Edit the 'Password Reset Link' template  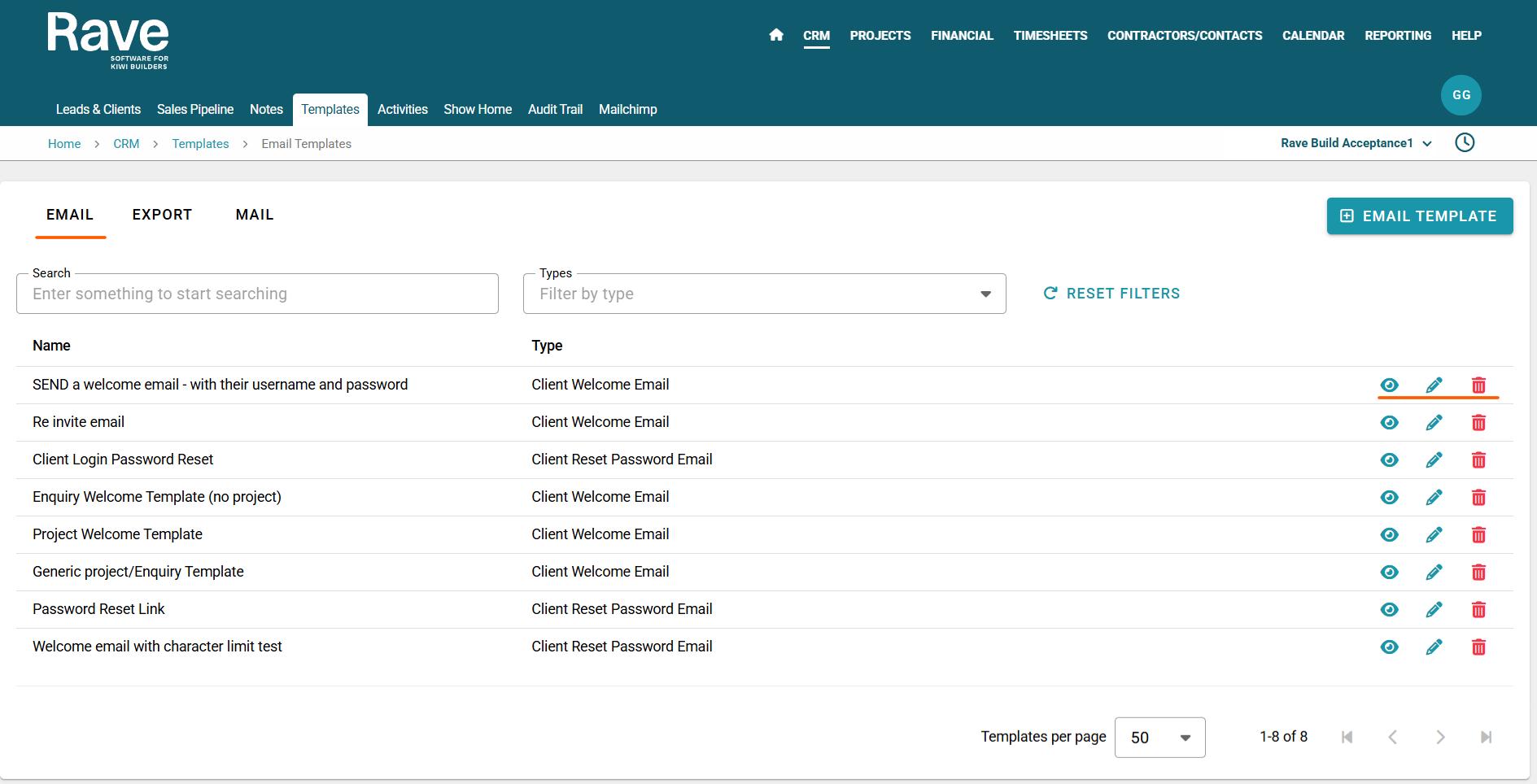click(x=1434, y=609)
